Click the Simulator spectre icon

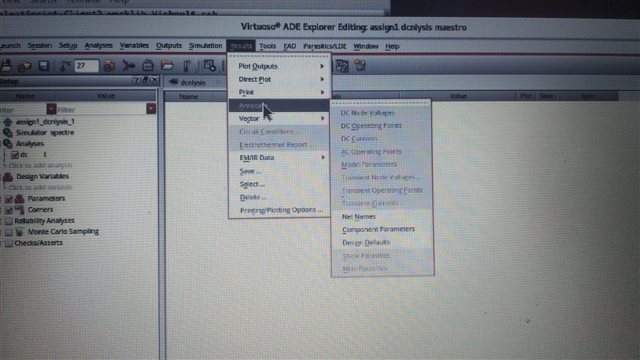click(8, 132)
